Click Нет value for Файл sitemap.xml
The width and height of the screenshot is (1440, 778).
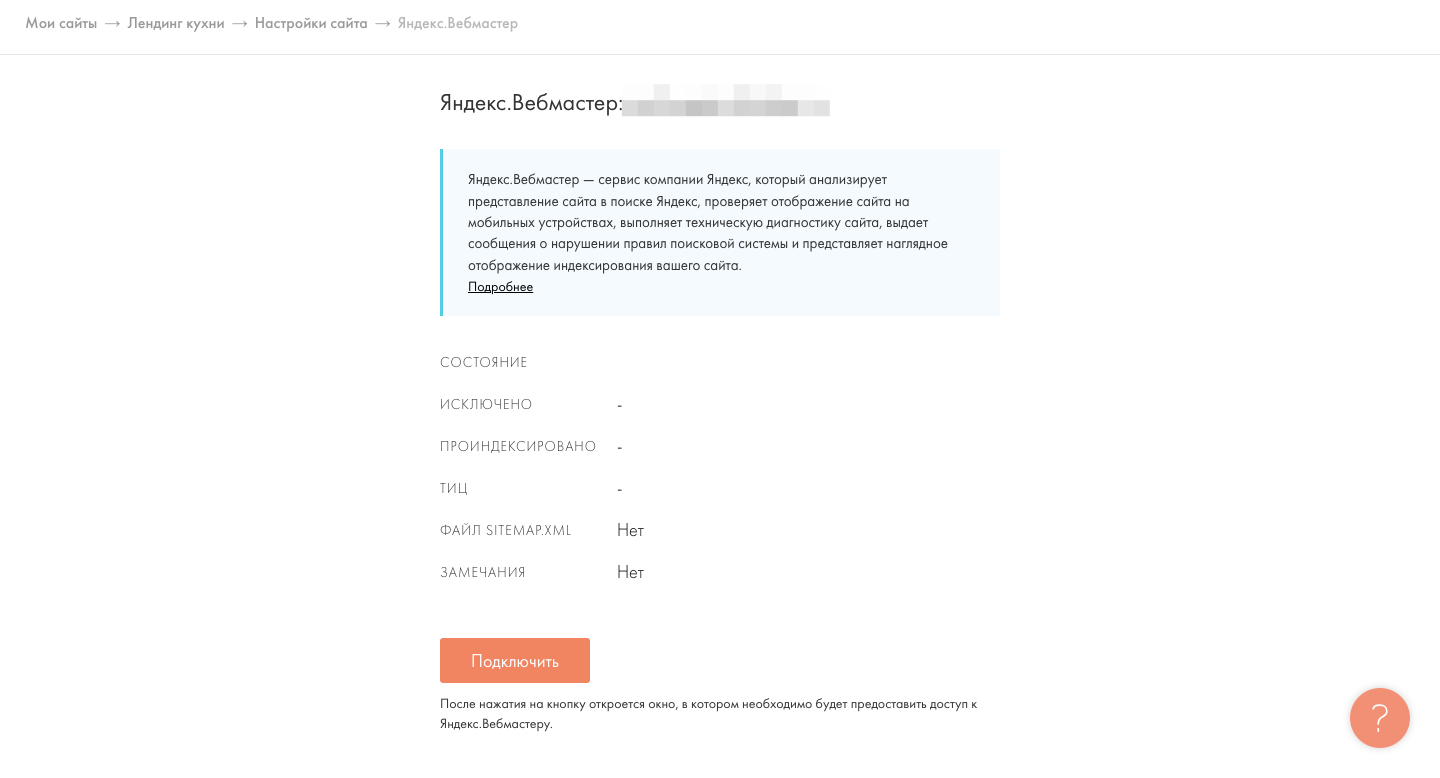[x=630, y=530]
